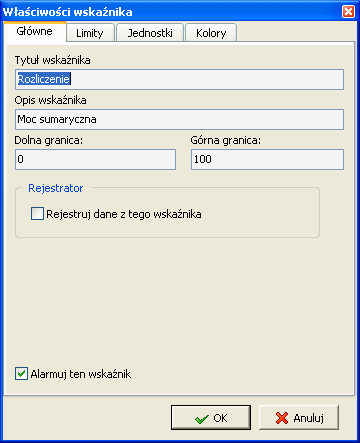Screen dimensions: 360x443
Task: Click the Tytuł wskaźnika label text
Action: point(52,60)
